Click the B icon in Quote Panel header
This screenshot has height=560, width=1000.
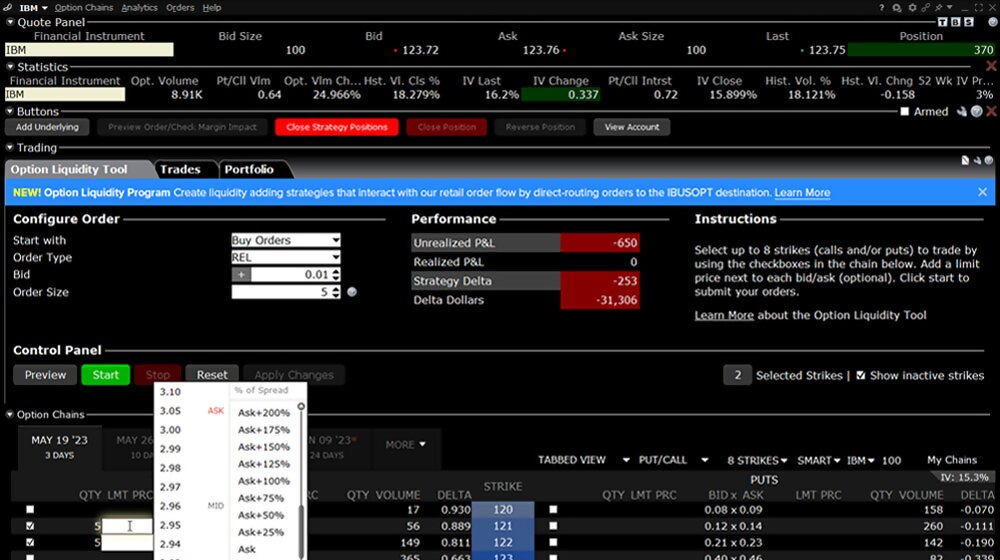click(955, 22)
